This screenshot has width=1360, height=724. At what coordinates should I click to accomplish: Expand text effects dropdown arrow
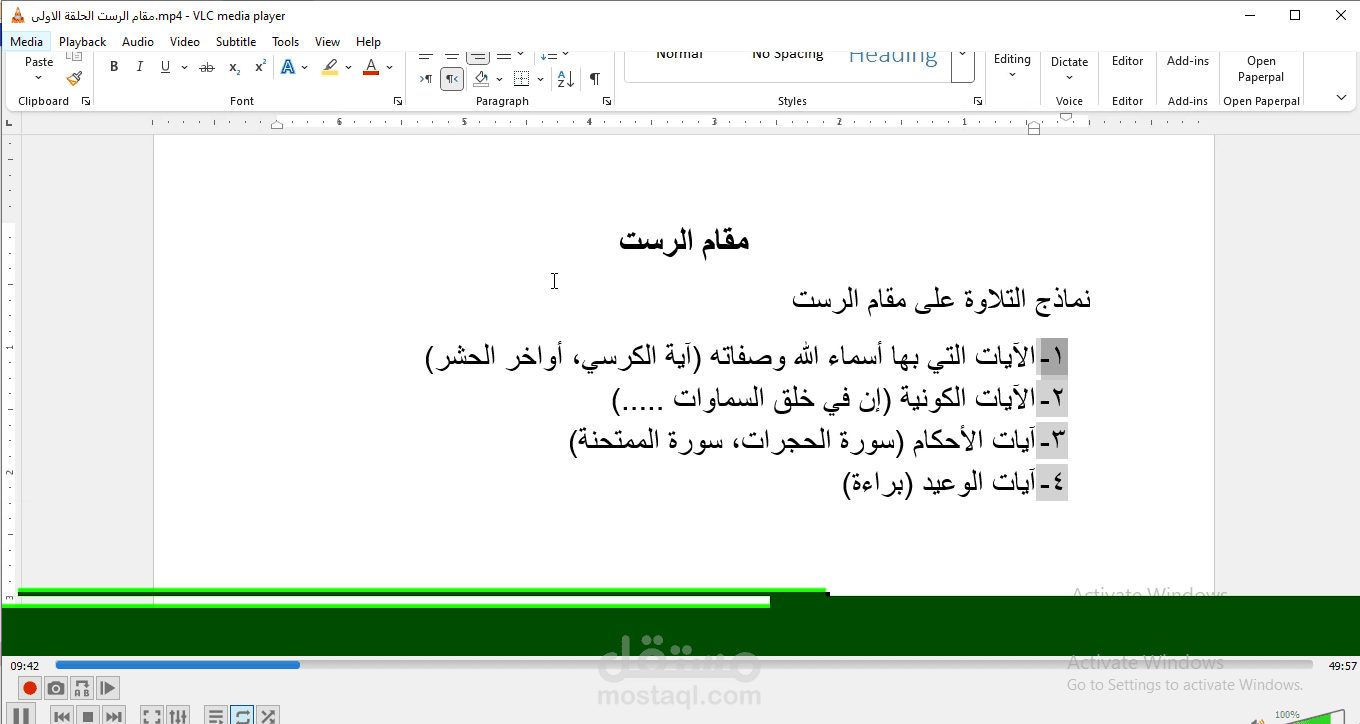(x=304, y=67)
